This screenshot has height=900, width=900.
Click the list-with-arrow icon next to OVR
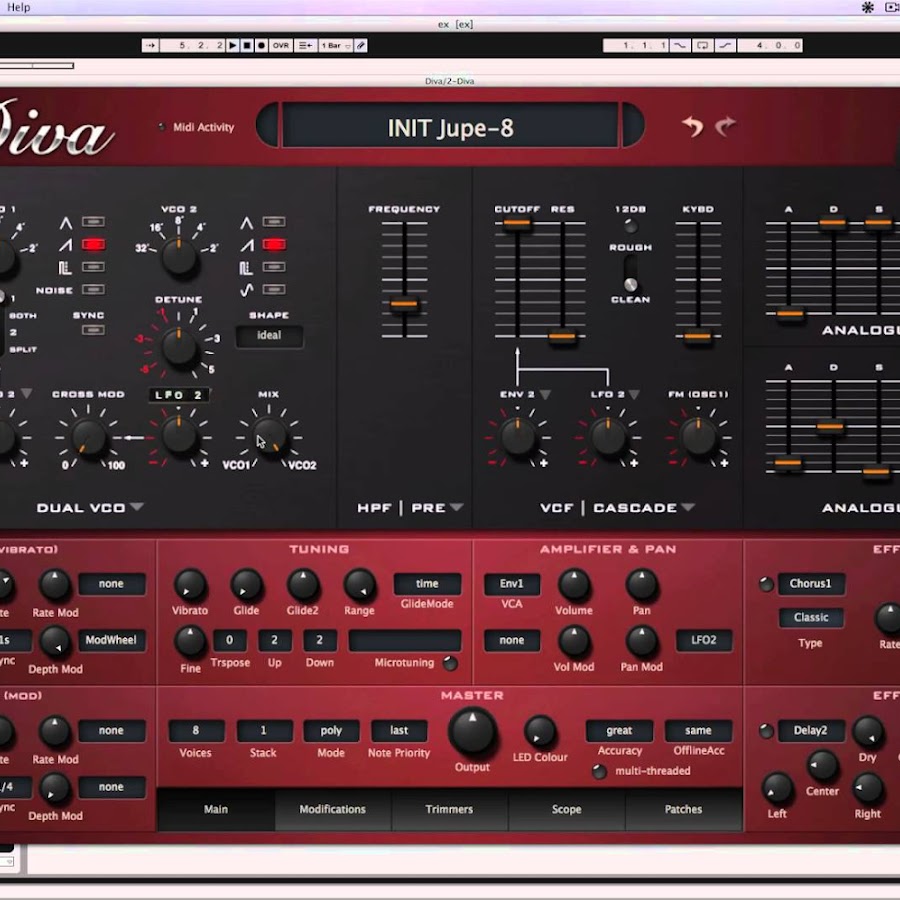pos(305,45)
